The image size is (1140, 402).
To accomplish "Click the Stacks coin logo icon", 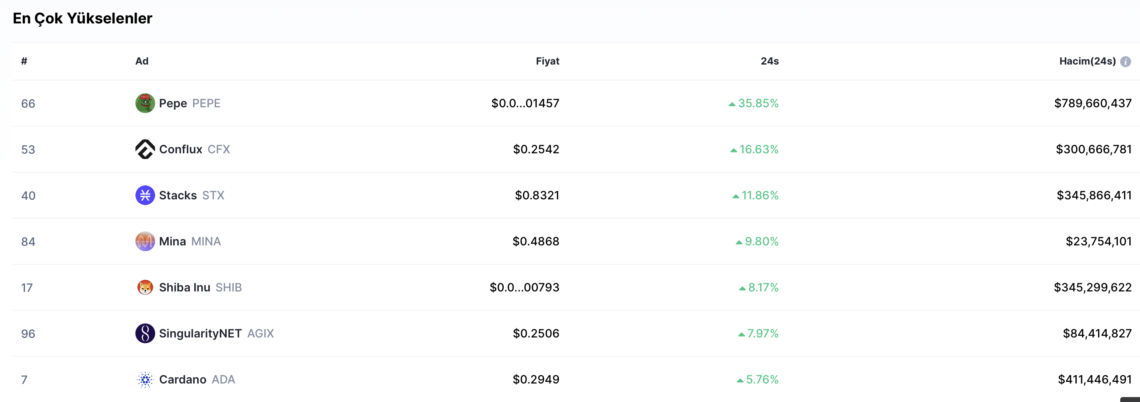I will 145,195.
